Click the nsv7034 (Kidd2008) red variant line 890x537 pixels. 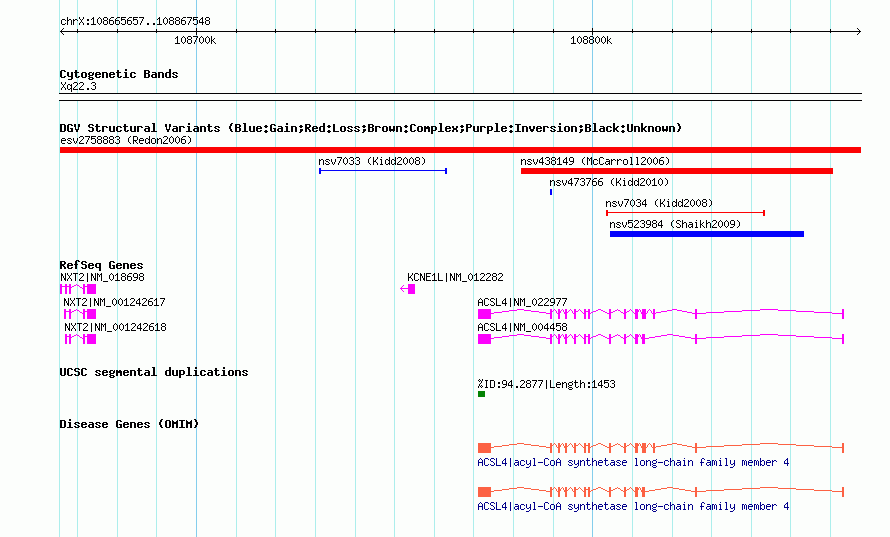click(x=686, y=213)
